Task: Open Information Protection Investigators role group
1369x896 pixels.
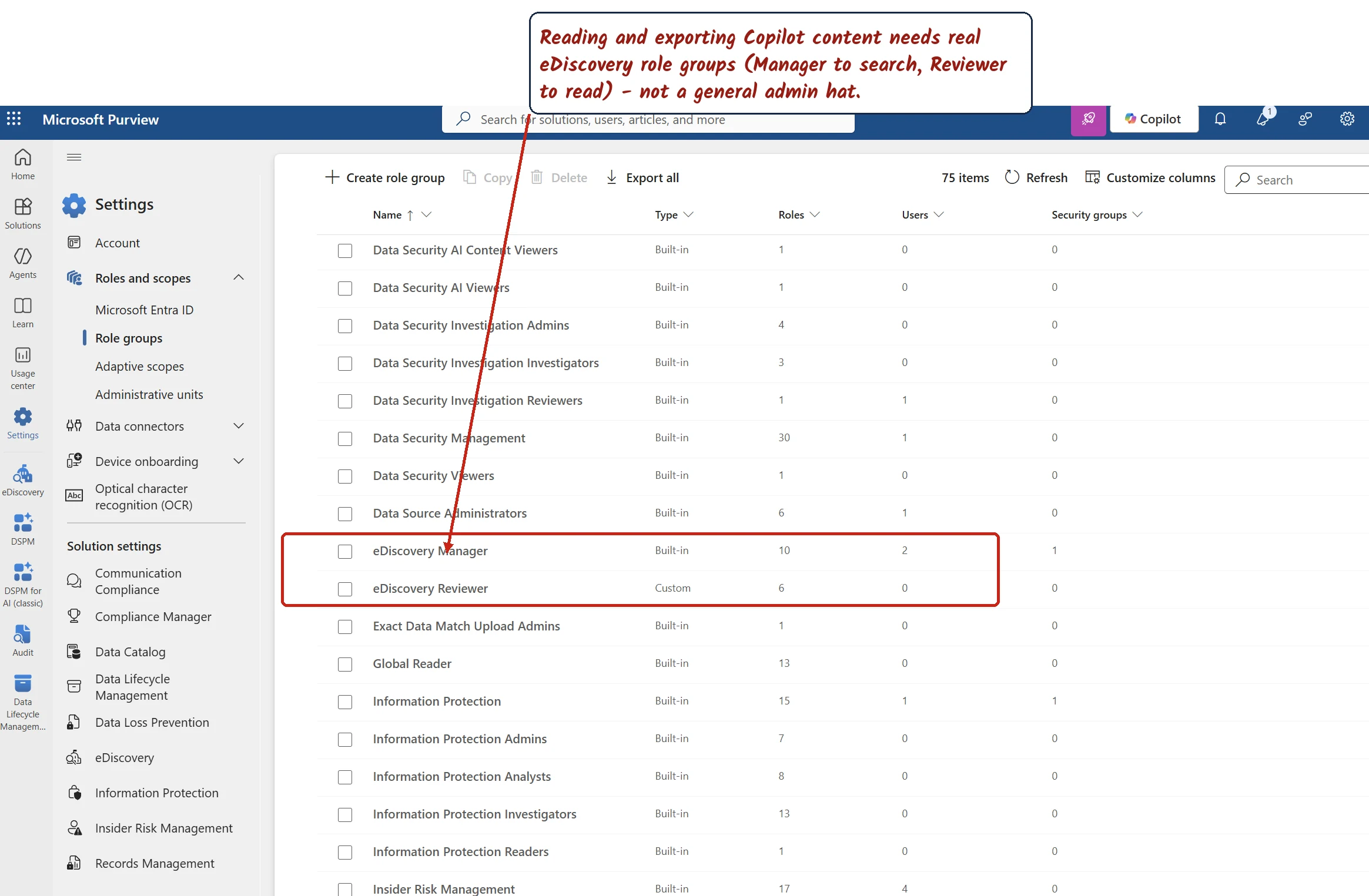Action: tap(474, 814)
